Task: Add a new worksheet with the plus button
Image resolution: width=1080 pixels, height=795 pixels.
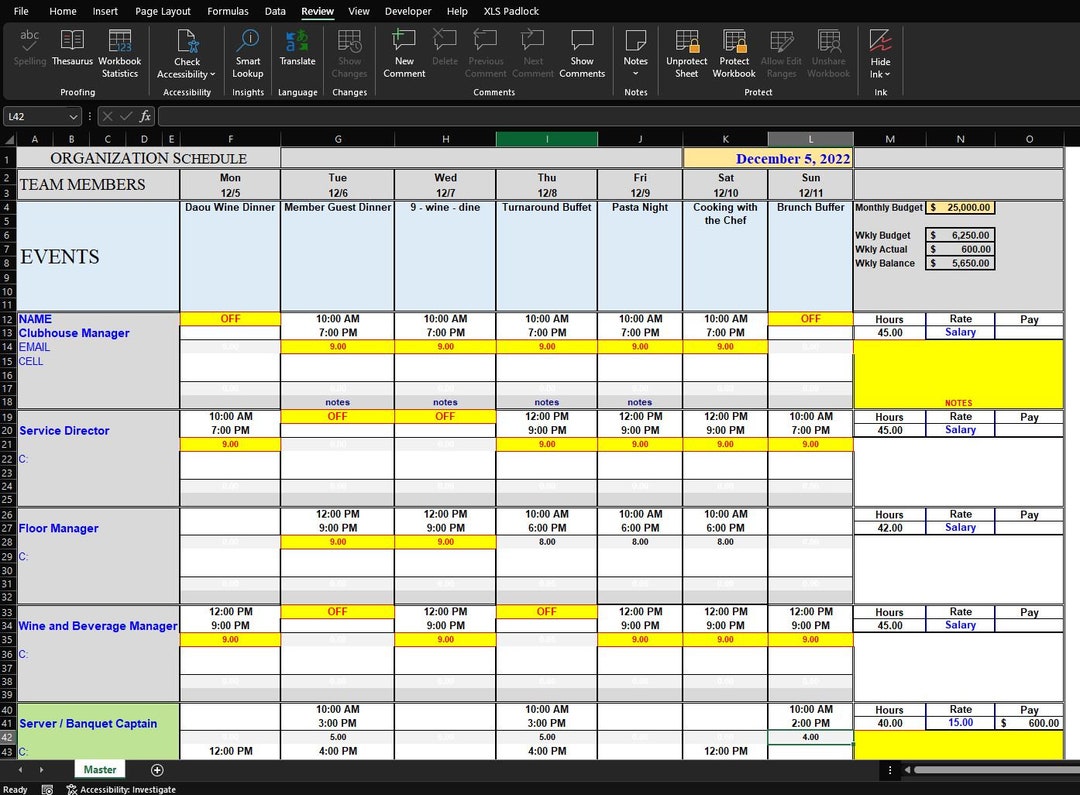Action: [x=157, y=770]
